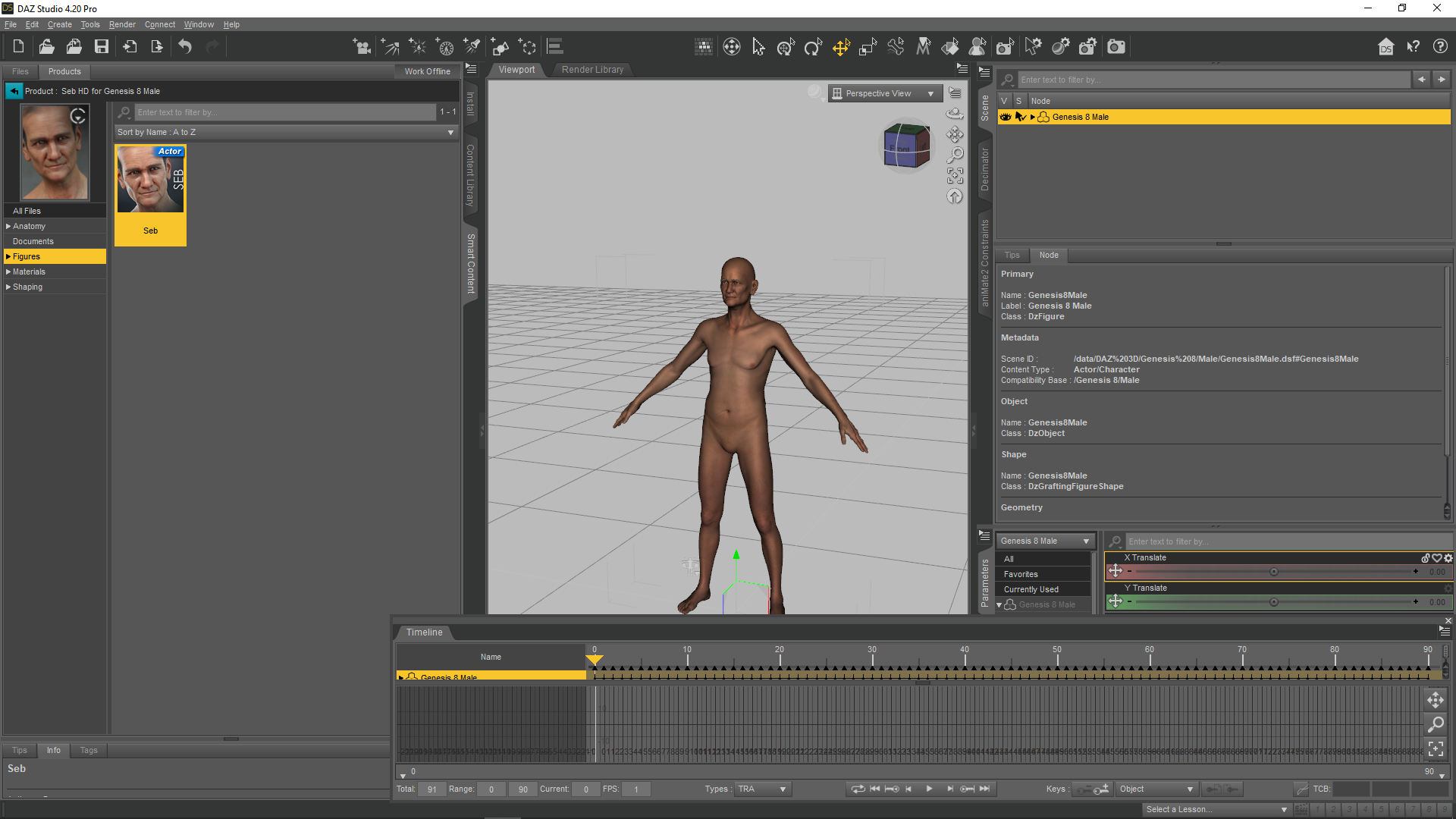Screen dimensions: 1456x819
Task: Click the New Scene file icon
Action: point(18,47)
